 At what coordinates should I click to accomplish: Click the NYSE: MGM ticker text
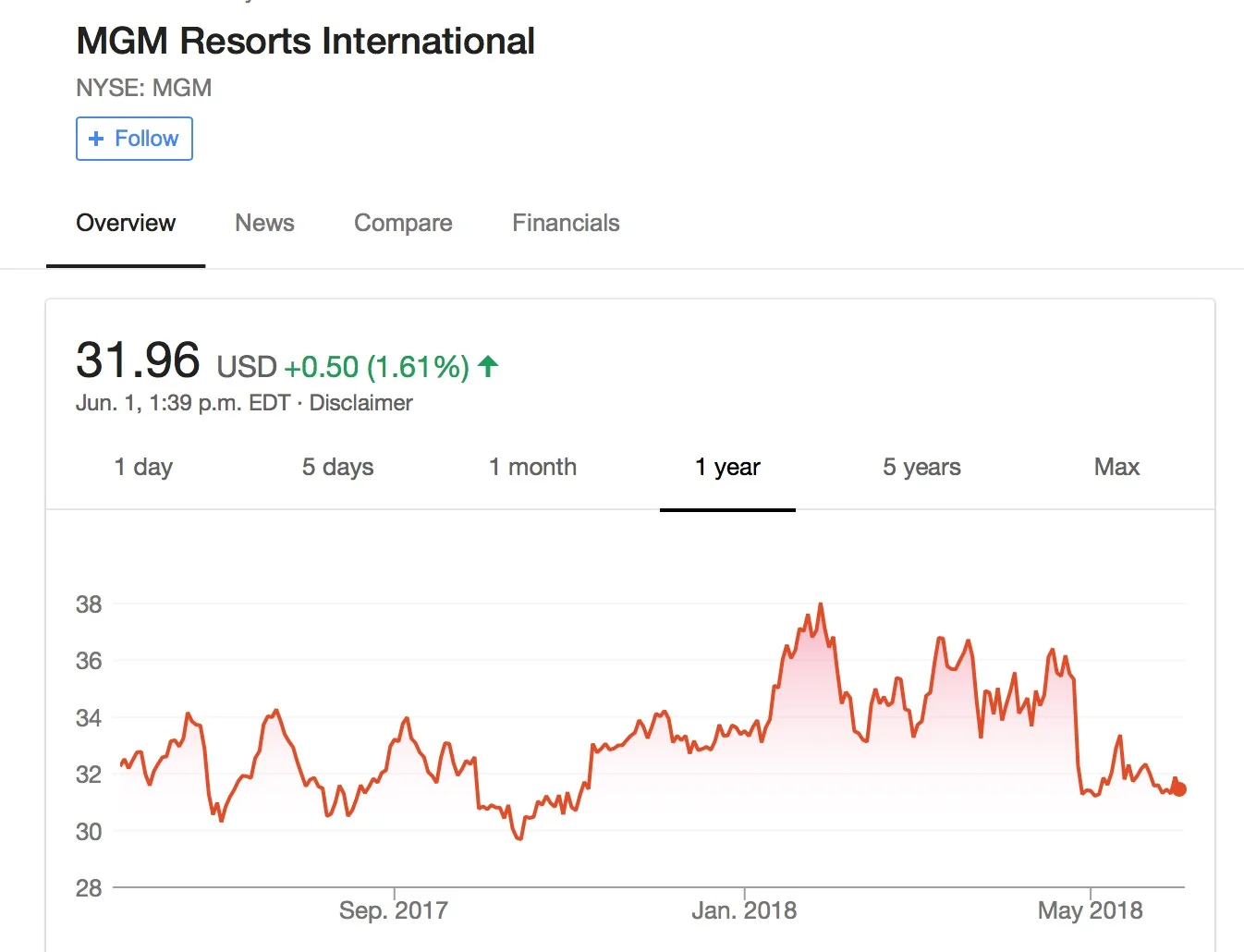(x=143, y=88)
